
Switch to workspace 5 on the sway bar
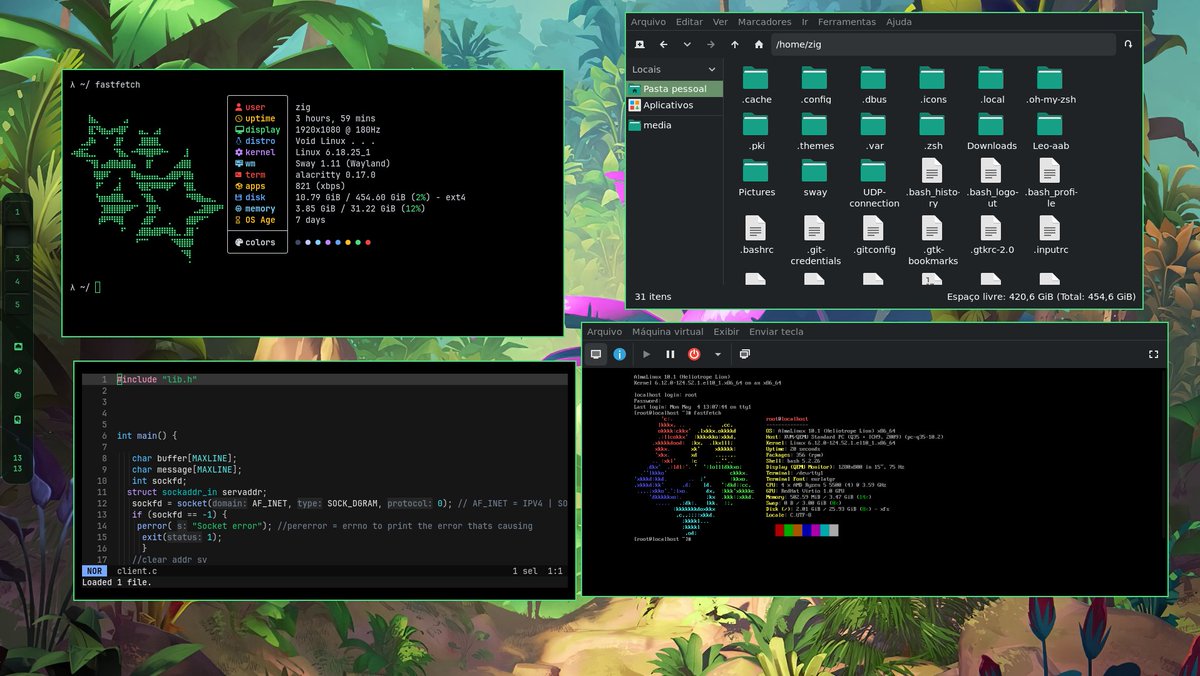tap(17, 304)
